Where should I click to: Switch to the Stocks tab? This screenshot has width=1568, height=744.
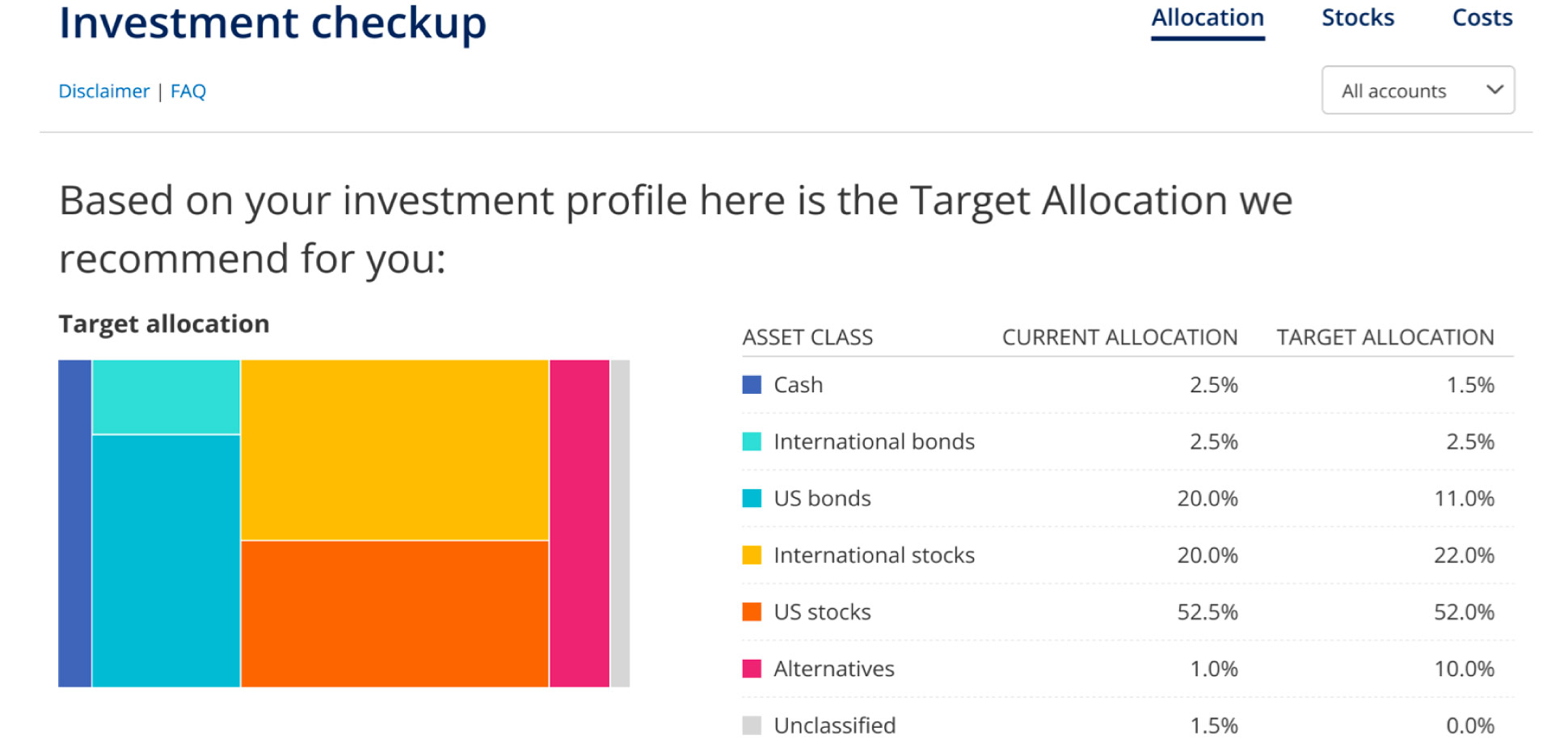(1358, 18)
